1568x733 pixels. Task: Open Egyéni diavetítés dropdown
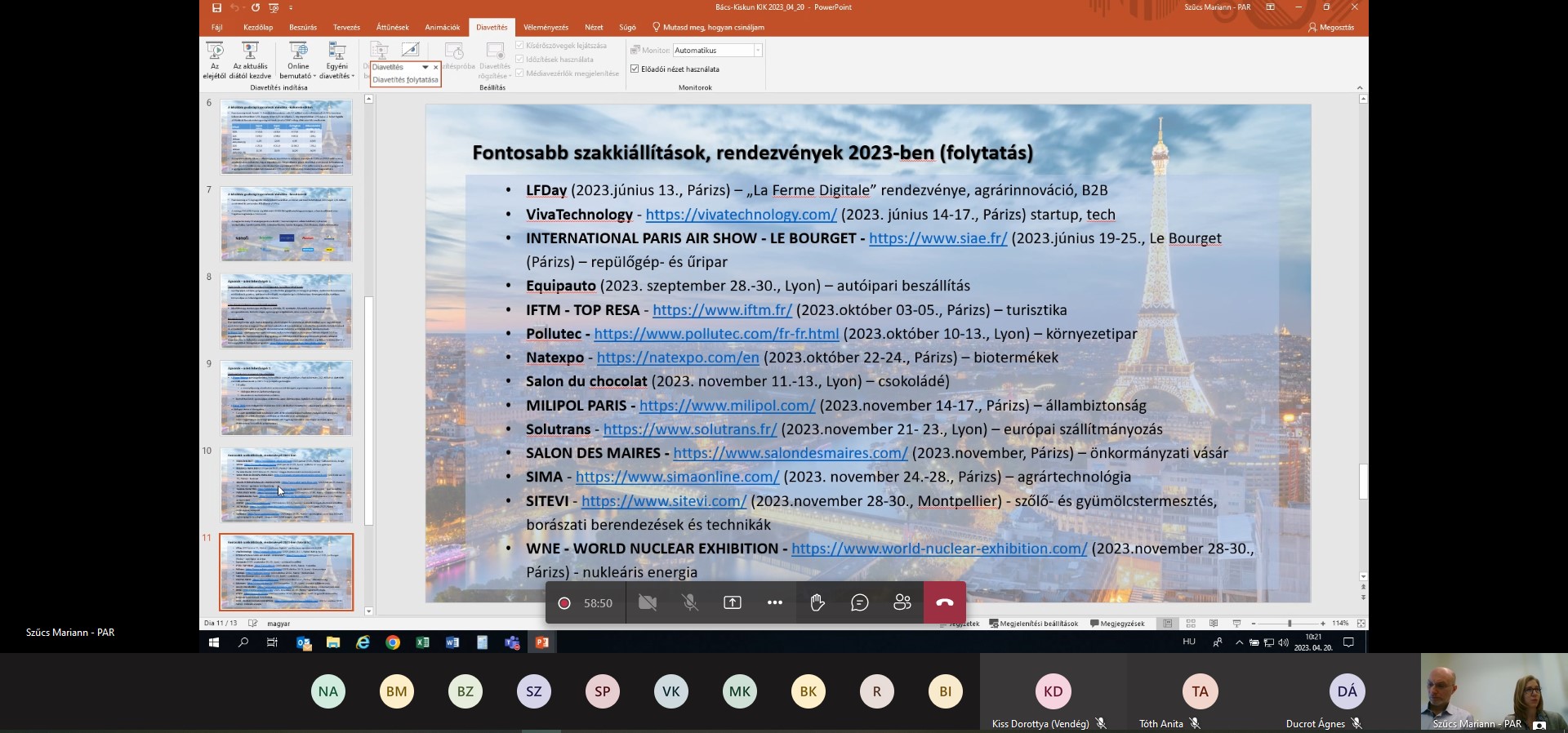click(336, 60)
